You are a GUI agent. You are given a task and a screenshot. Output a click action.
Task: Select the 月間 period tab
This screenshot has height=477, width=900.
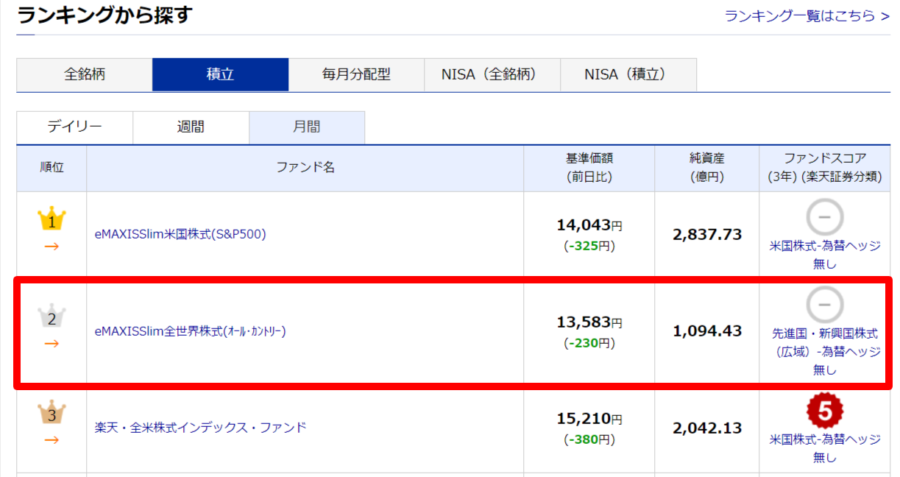307,127
